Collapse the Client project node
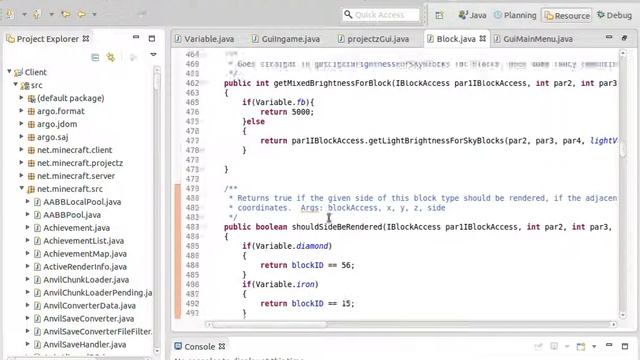 click(9, 71)
